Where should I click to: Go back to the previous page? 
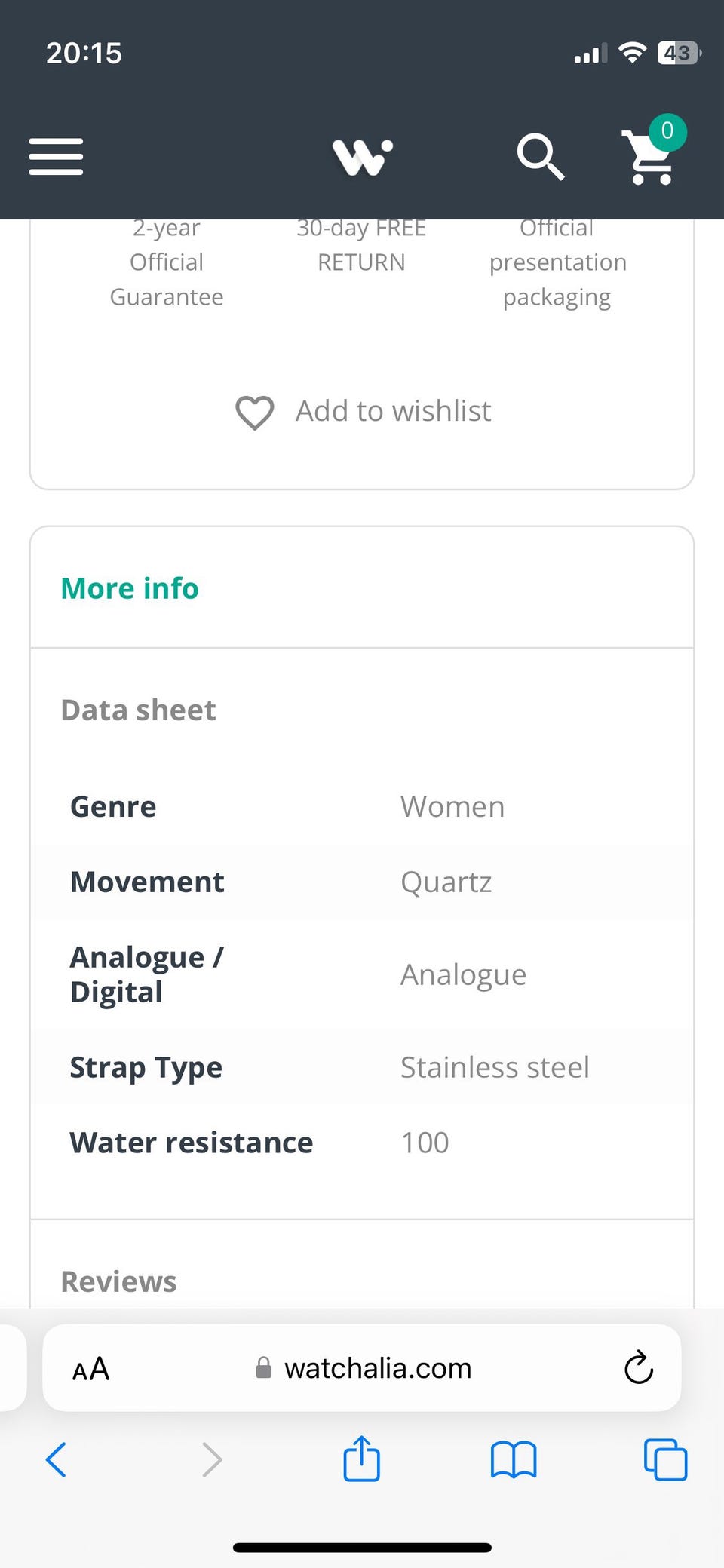click(x=57, y=1459)
